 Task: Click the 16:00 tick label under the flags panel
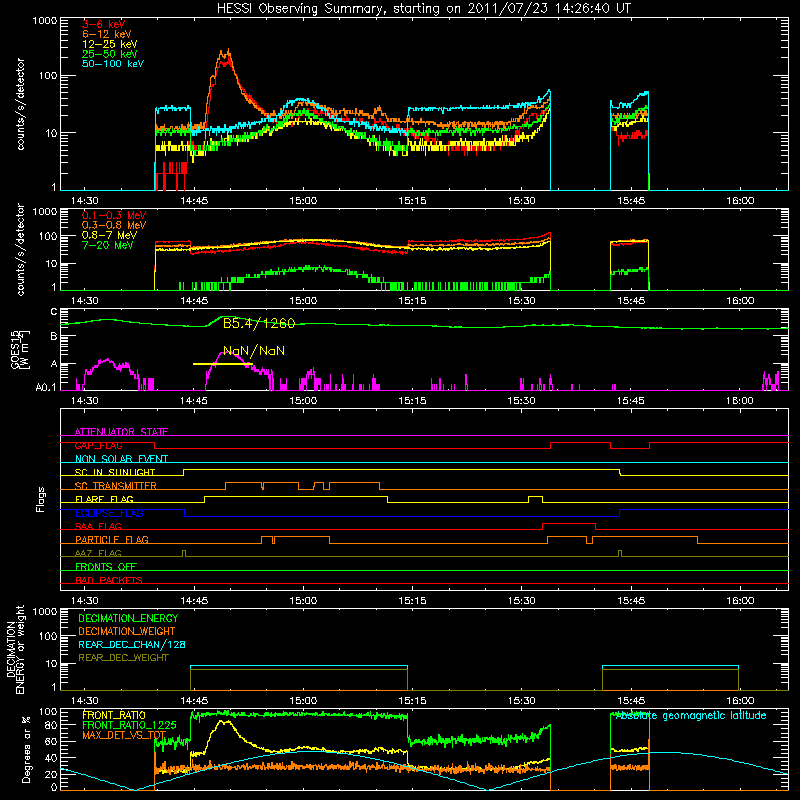[740, 601]
